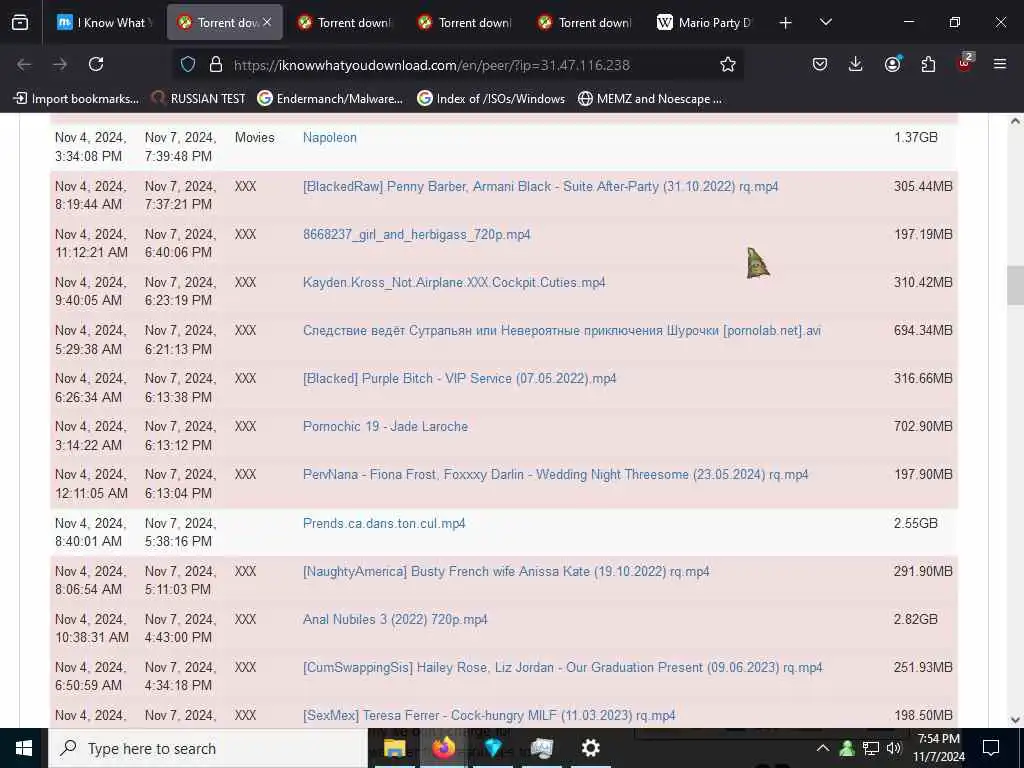Open the Firefox account icon
The image size is (1024, 768).
click(x=892, y=64)
